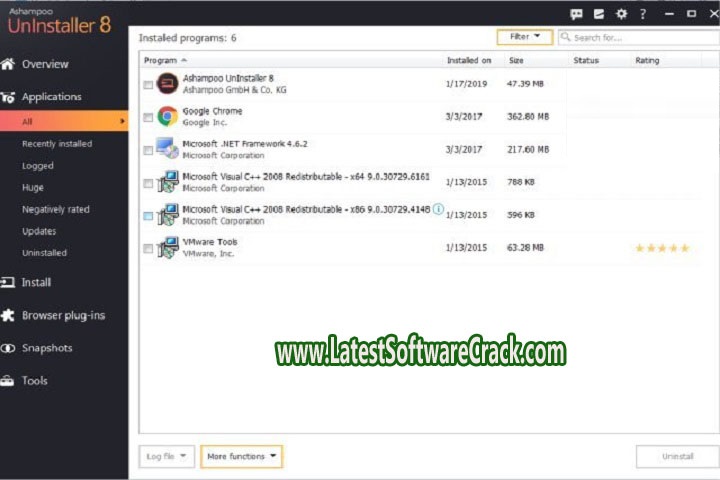This screenshot has width=720, height=480.
Task: Select the VMware Tools row name
Action: coord(210,242)
